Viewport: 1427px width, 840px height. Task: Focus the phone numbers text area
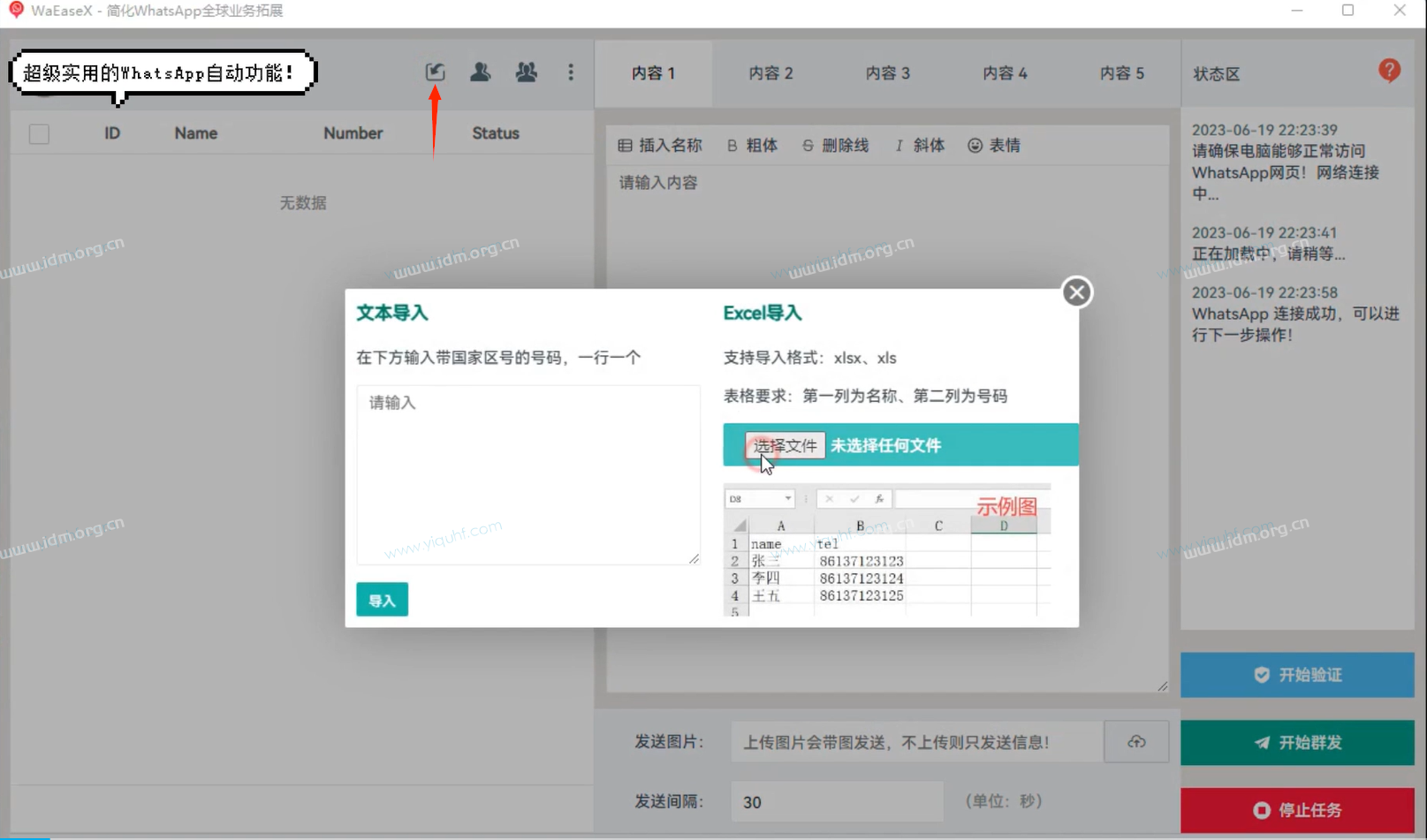tap(528, 475)
